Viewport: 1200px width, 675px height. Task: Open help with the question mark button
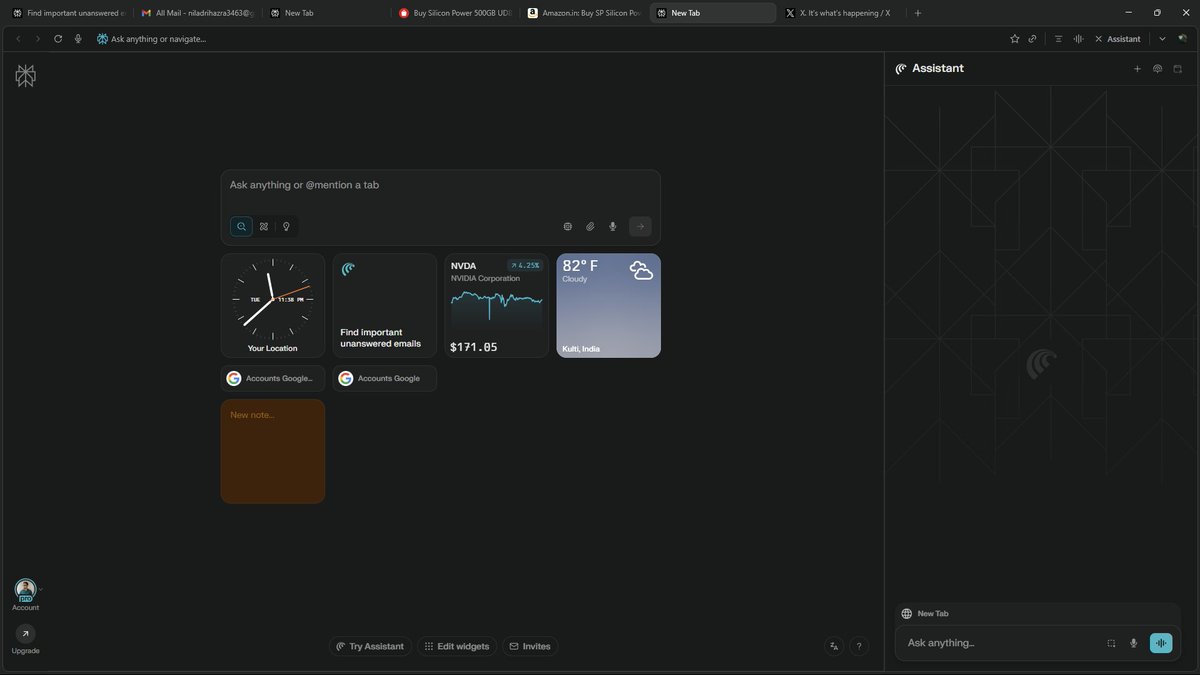[859, 647]
